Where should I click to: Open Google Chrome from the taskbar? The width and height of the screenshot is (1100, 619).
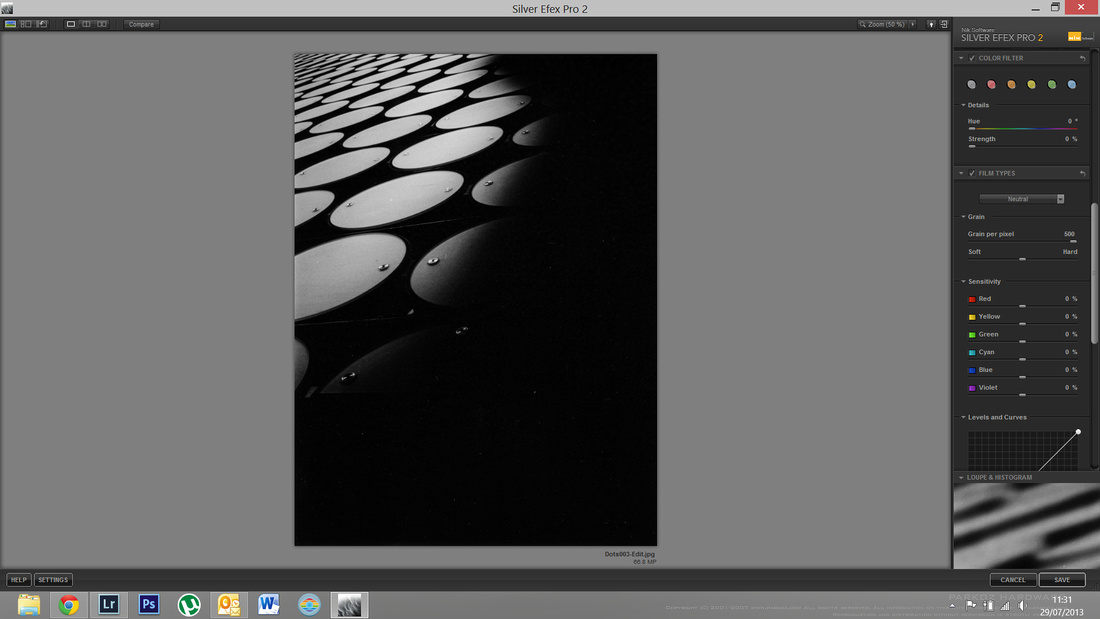coord(69,604)
